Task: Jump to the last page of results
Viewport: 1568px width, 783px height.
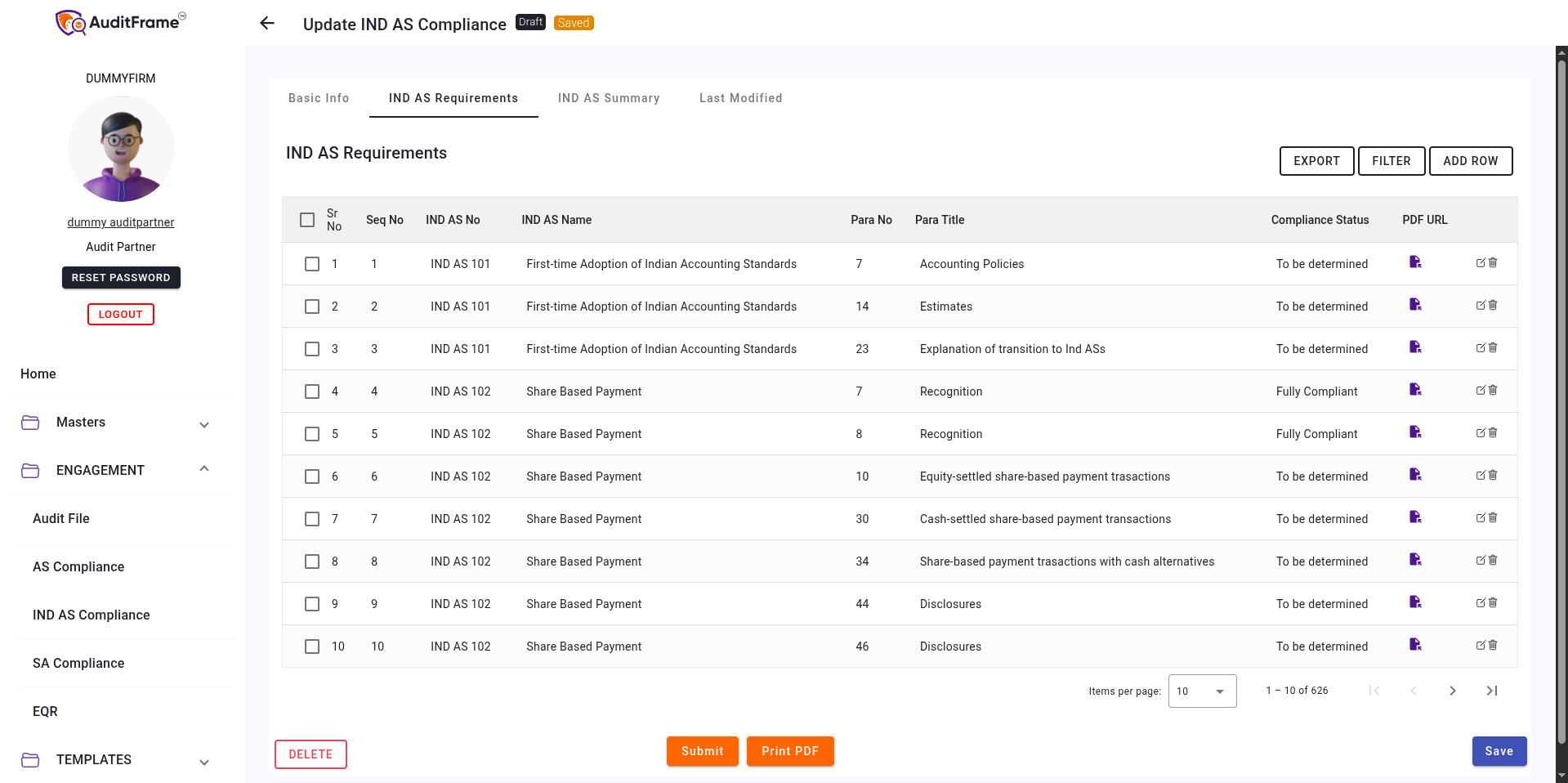Action: pos(1491,691)
